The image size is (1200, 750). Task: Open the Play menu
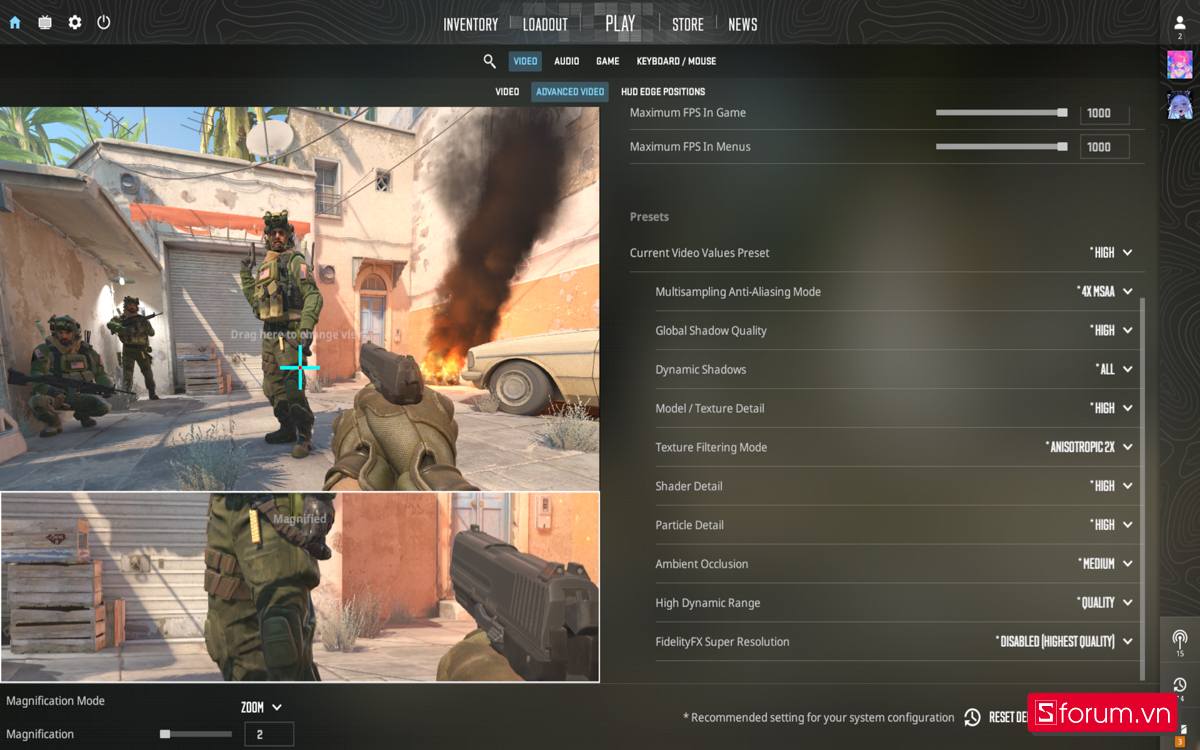[620, 23]
